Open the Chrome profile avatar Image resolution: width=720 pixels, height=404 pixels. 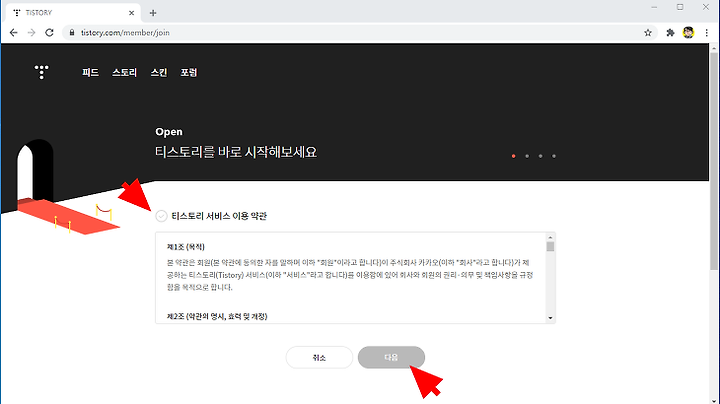pos(688,33)
